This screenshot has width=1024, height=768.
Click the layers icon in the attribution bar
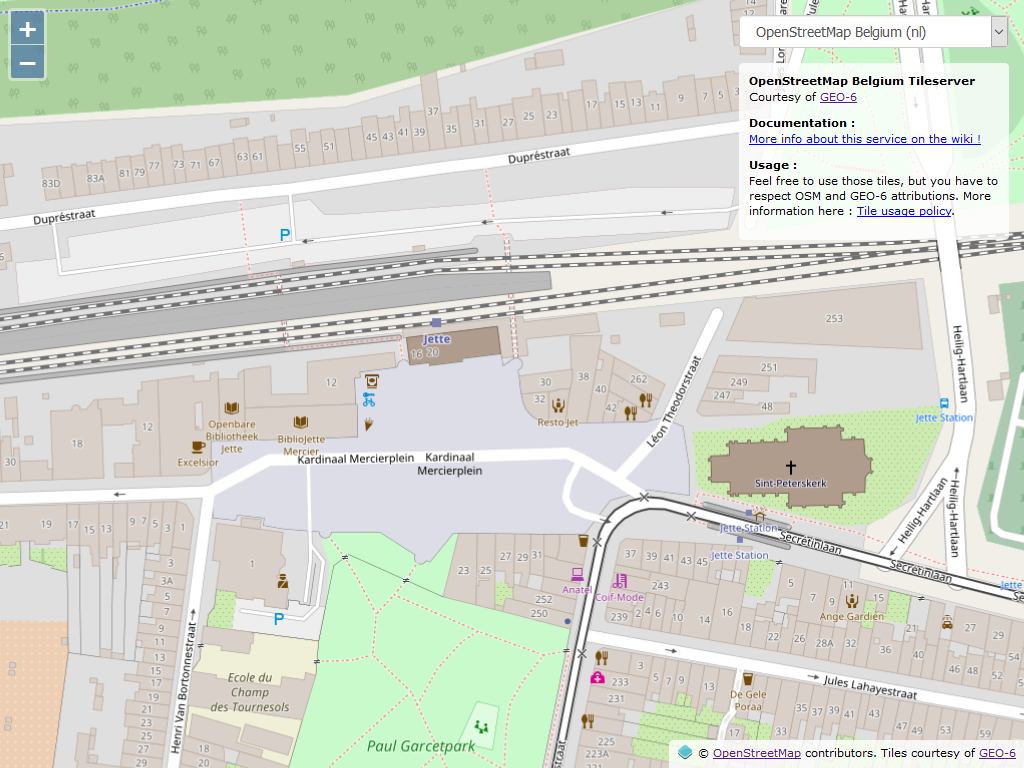[x=685, y=753]
